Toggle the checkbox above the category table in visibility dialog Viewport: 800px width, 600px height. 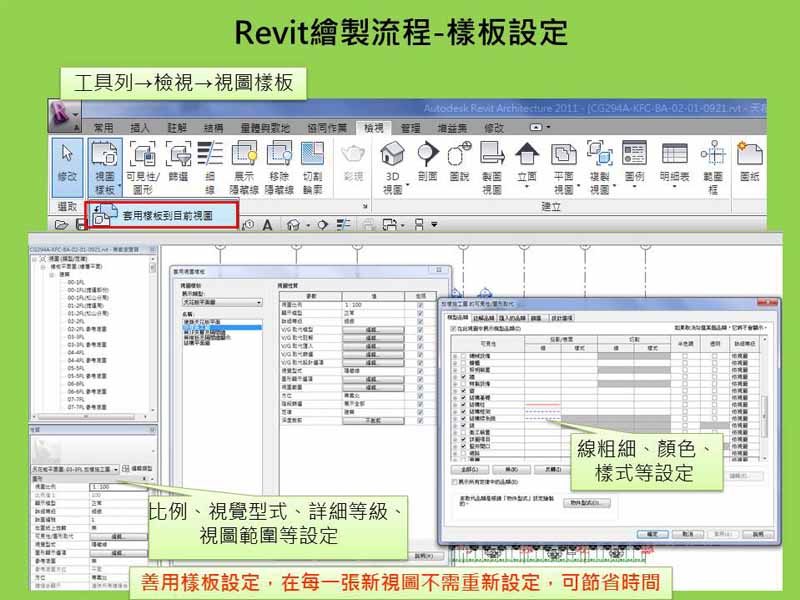[x=454, y=329]
